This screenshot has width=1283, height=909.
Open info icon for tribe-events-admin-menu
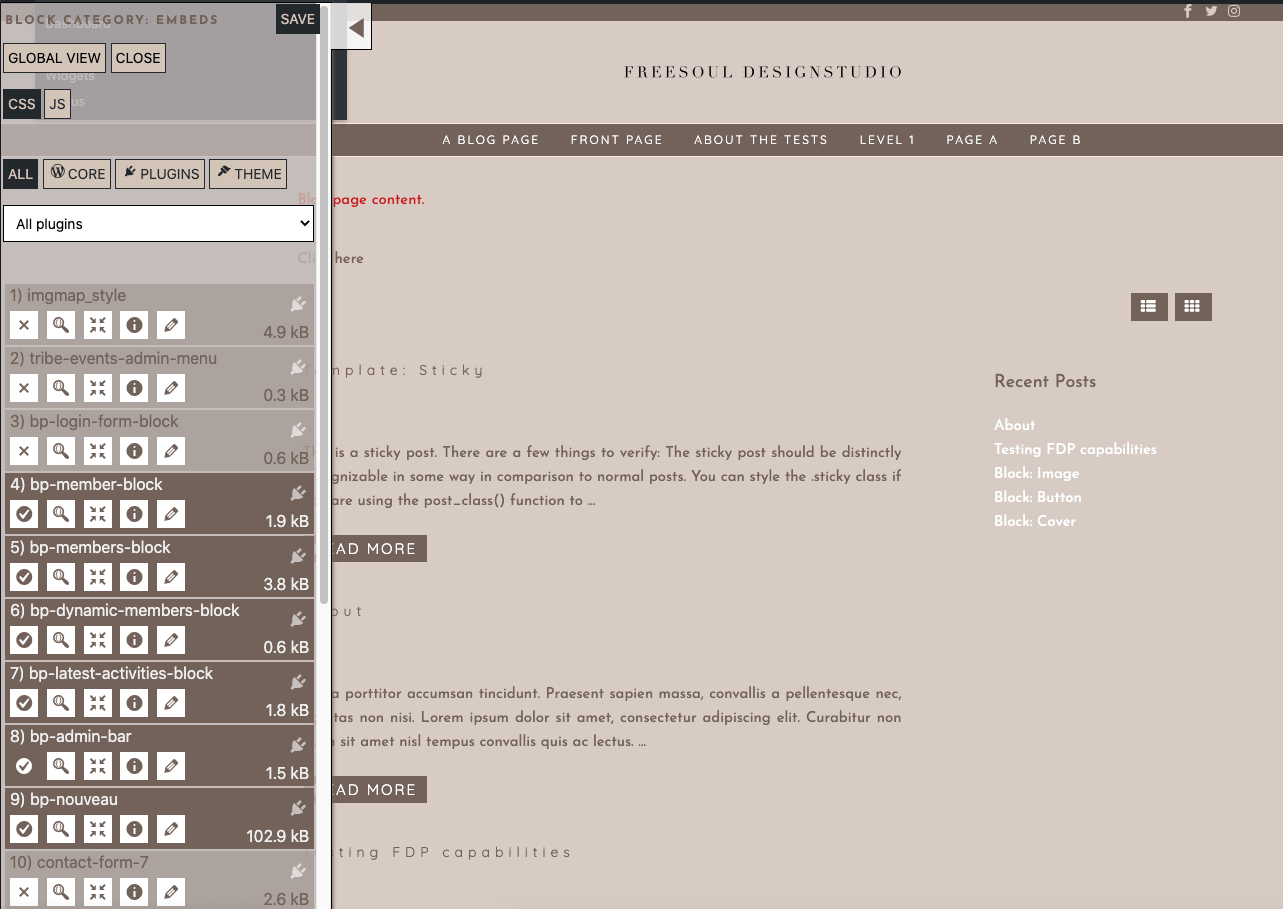coord(134,388)
